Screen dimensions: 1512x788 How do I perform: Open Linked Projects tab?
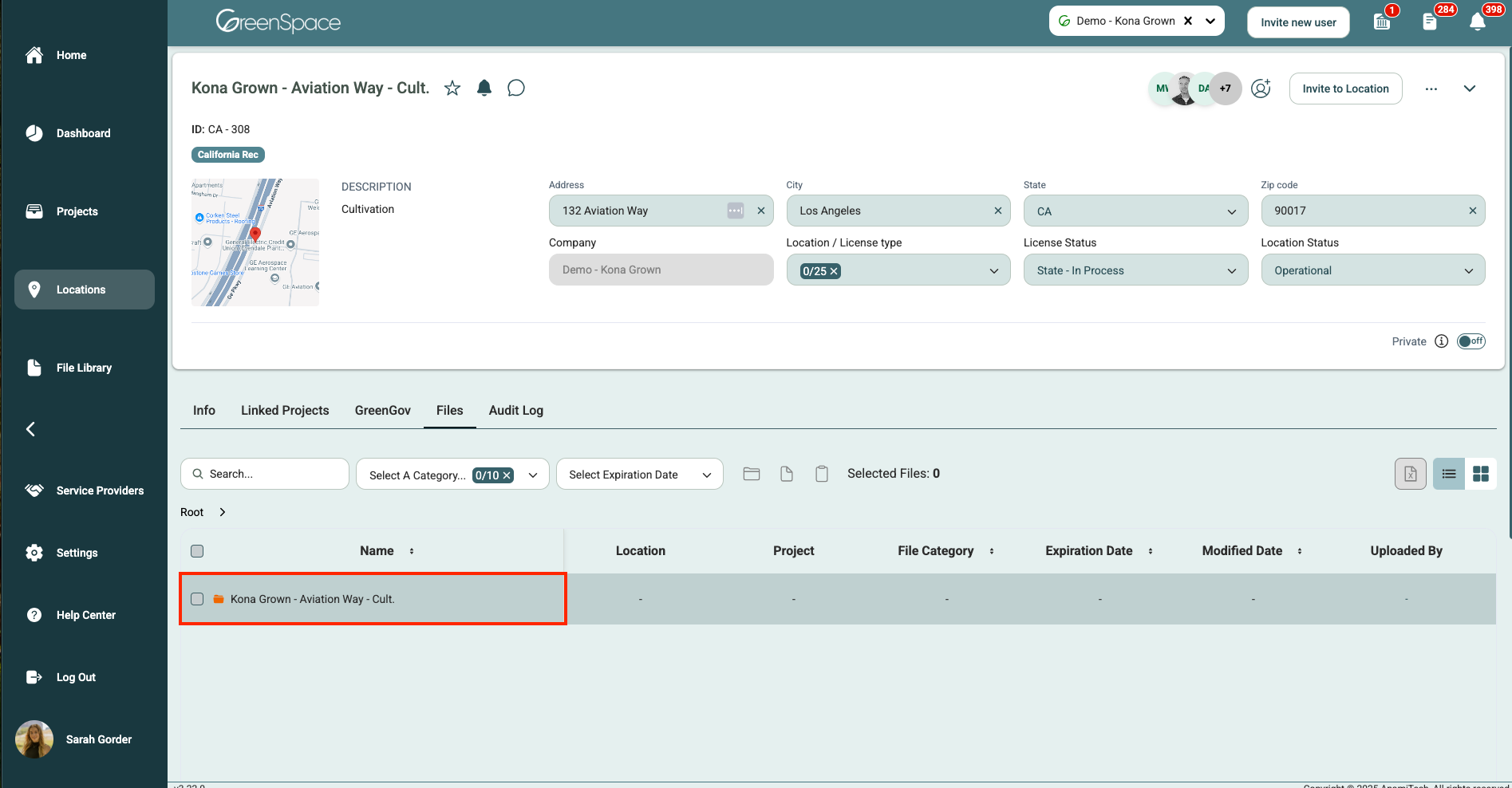(285, 410)
